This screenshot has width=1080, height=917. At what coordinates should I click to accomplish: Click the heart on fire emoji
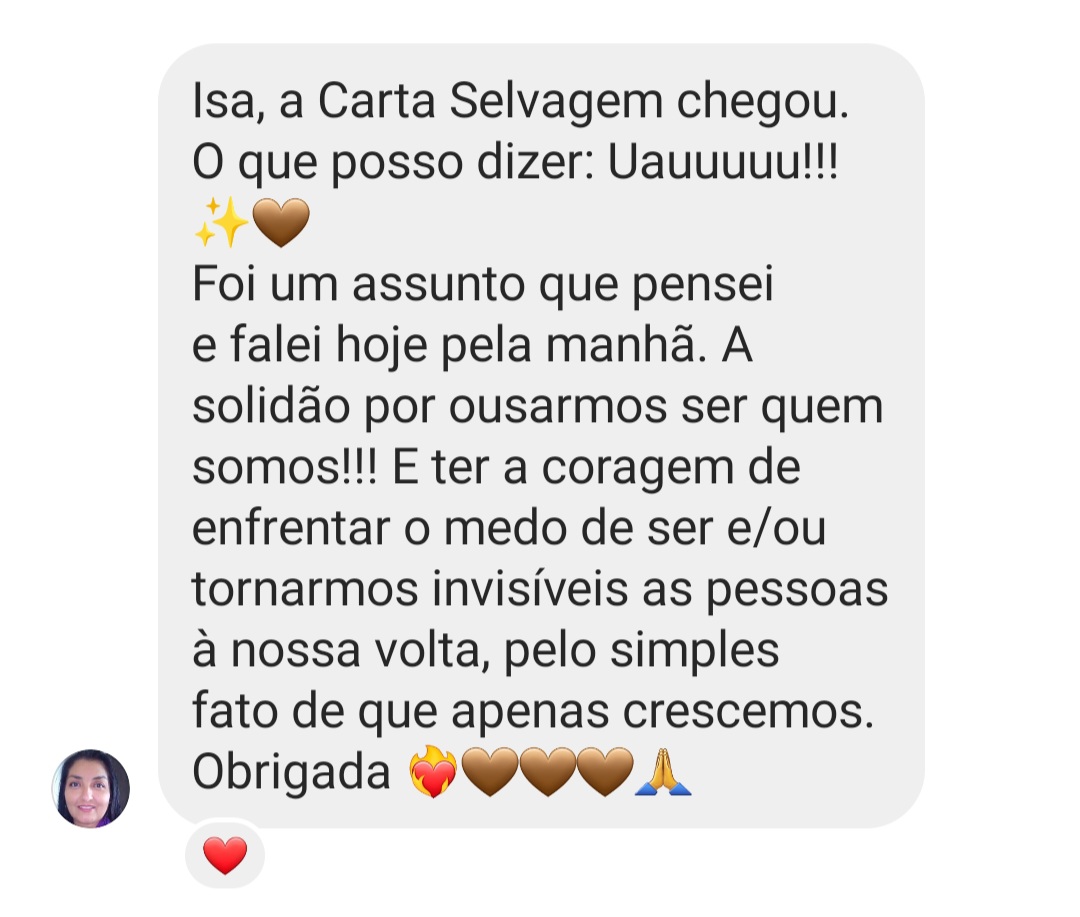(x=433, y=771)
